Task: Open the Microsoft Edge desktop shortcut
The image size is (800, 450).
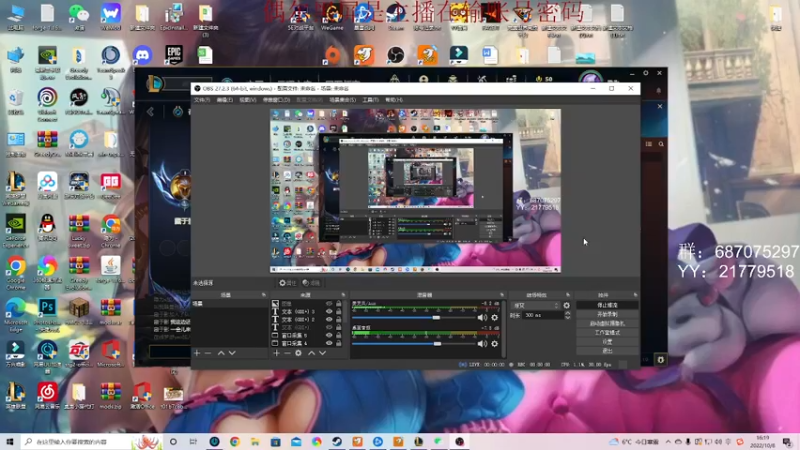Action: (16, 312)
